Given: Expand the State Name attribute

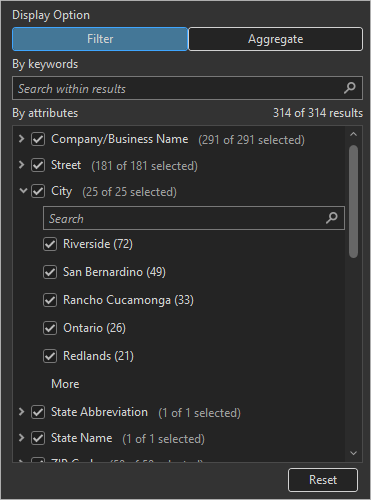Looking at the screenshot, I should [x=22, y=438].
